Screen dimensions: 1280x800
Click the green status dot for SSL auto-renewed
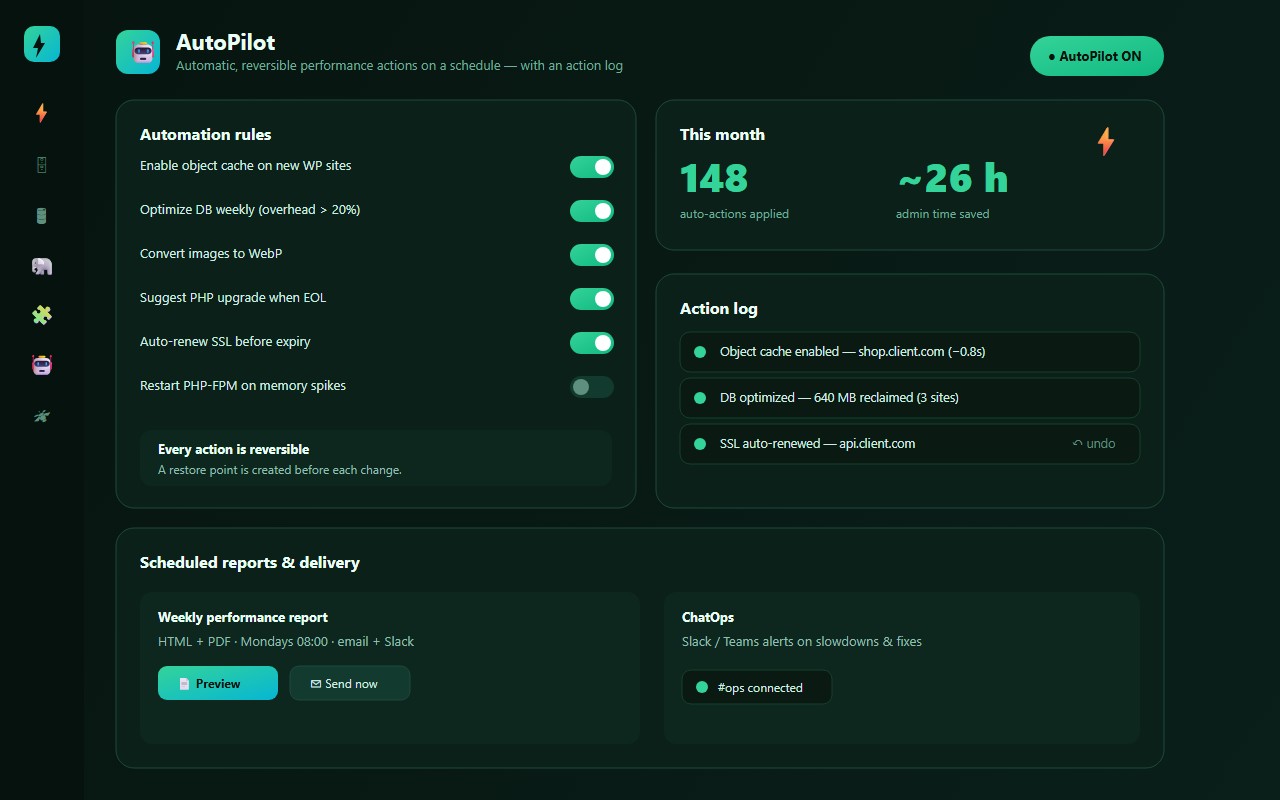700,444
